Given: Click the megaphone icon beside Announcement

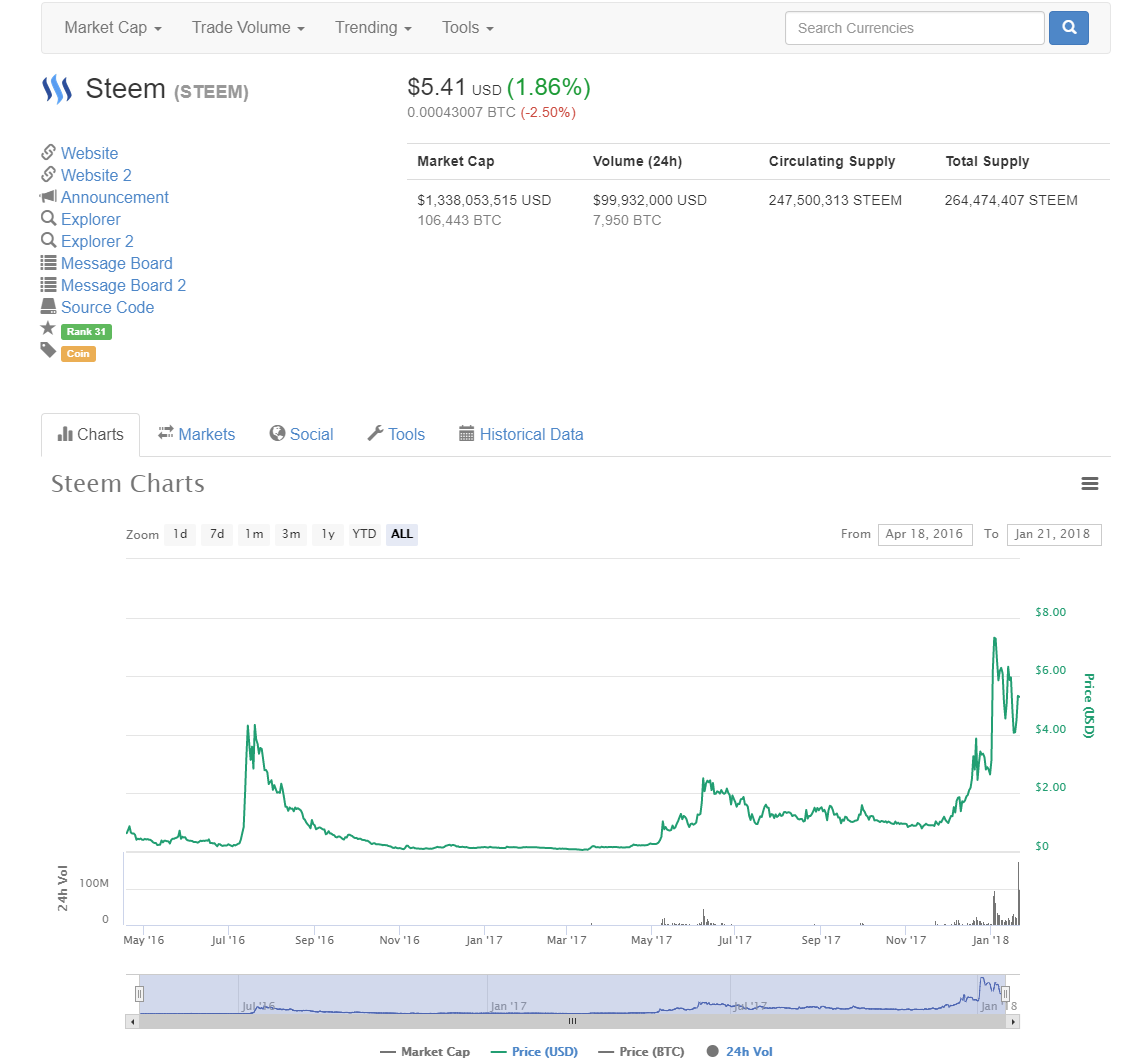Looking at the screenshot, I should [x=48, y=197].
